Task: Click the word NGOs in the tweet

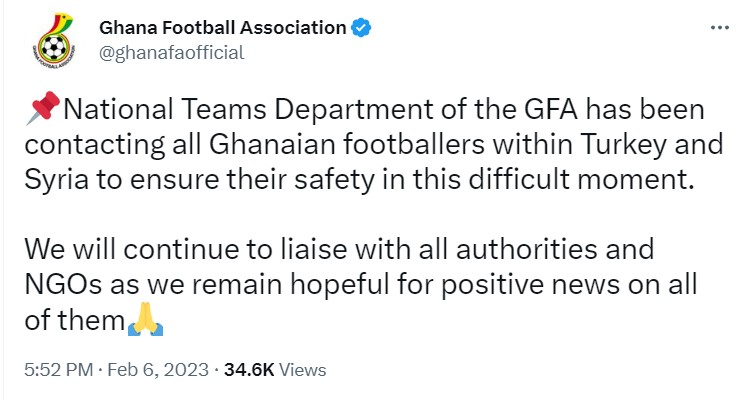Action: [x=63, y=285]
